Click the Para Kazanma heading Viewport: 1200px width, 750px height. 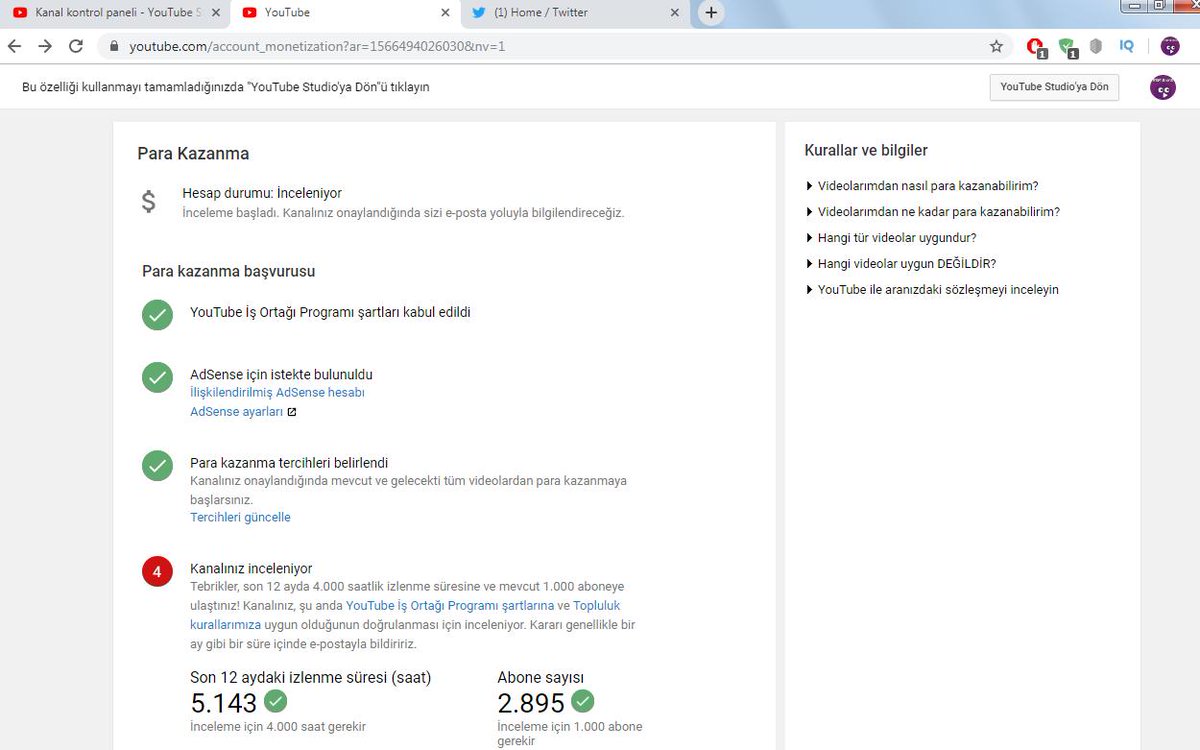click(x=193, y=154)
